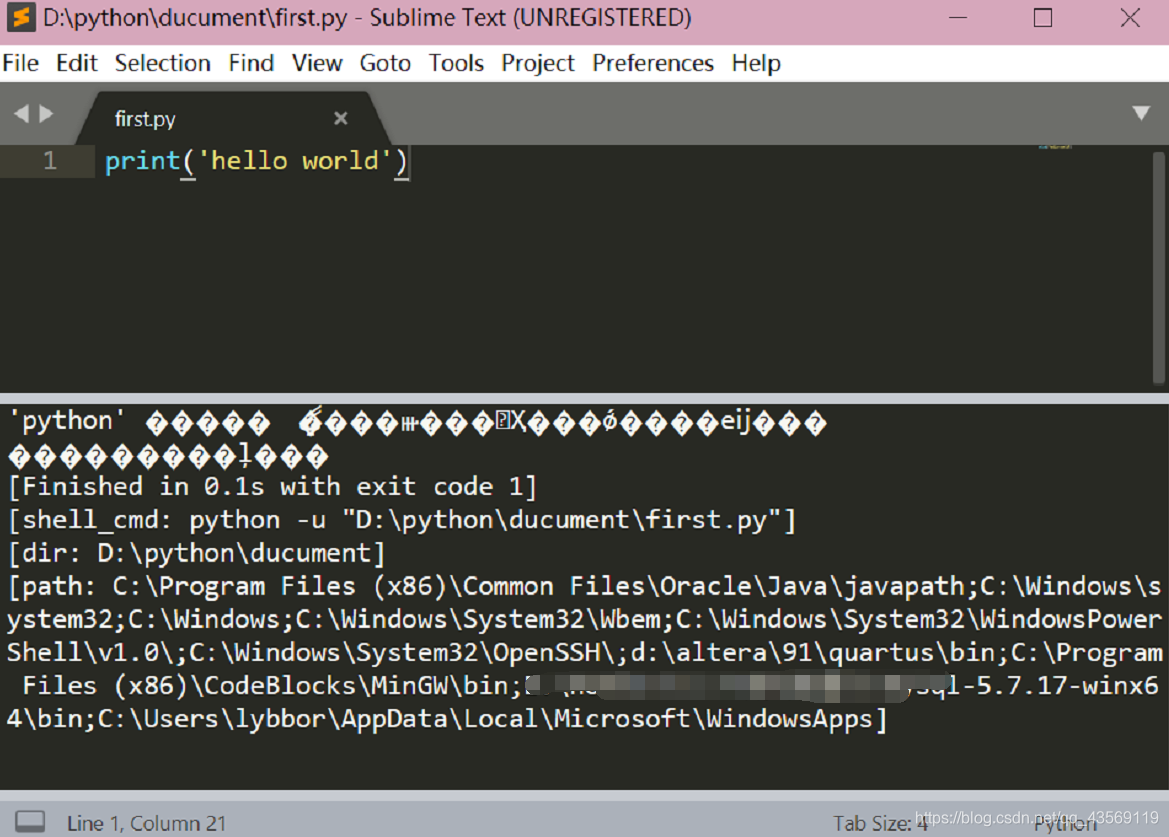Screen dimensions: 1169x837
Task: Click line number 1 in the gutter
Action: (50, 161)
